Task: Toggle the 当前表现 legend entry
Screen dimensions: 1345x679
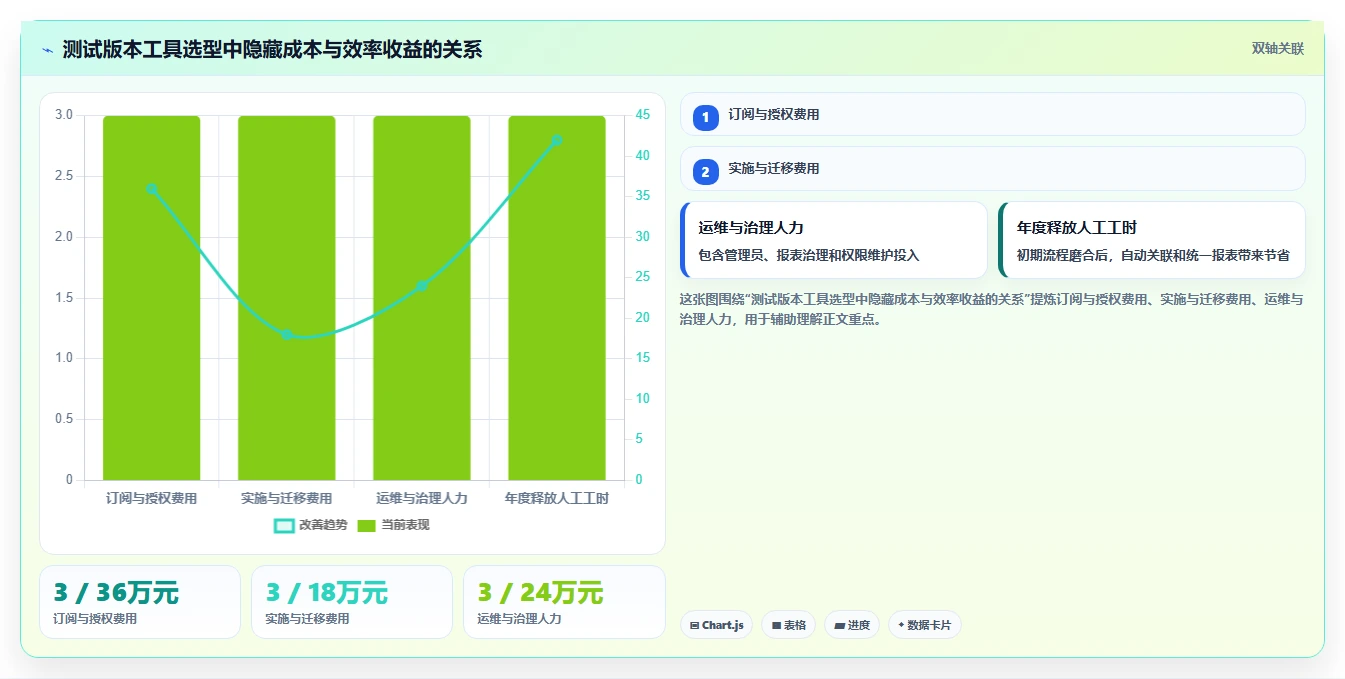Action: click(x=393, y=525)
